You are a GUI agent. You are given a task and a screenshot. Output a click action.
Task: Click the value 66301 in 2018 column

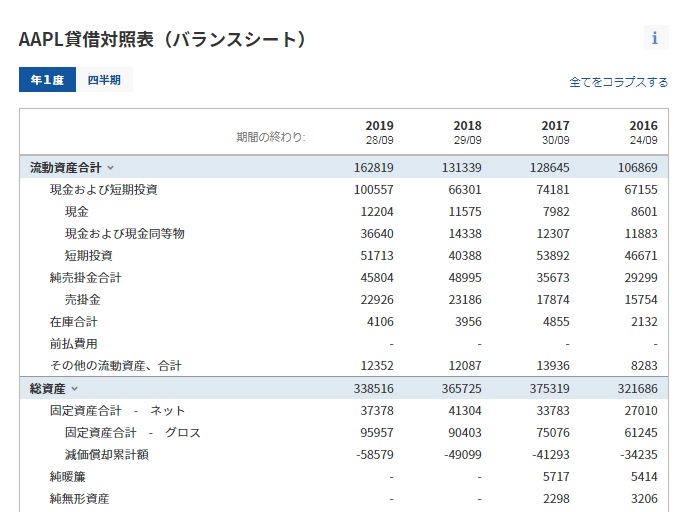pos(465,190)
